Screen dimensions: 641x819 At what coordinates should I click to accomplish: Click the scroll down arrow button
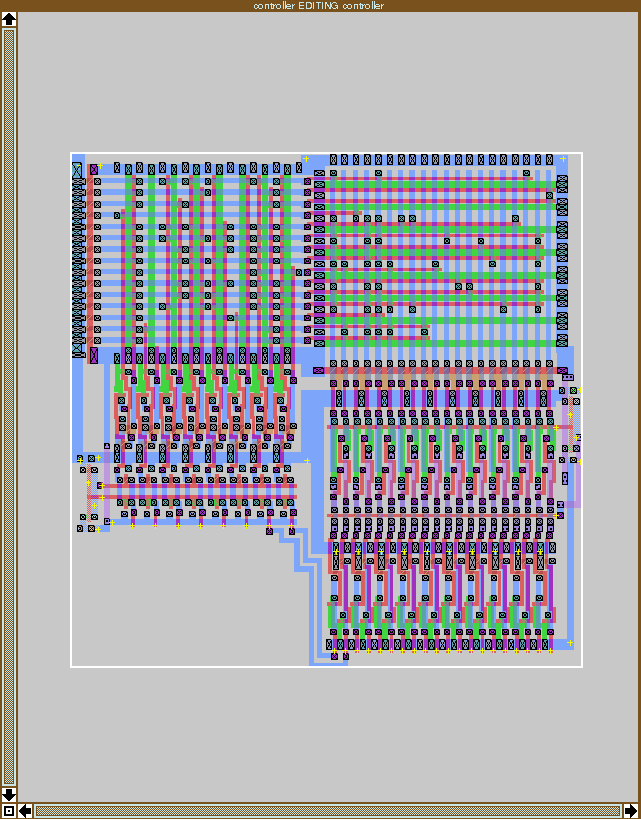point(9,795)
